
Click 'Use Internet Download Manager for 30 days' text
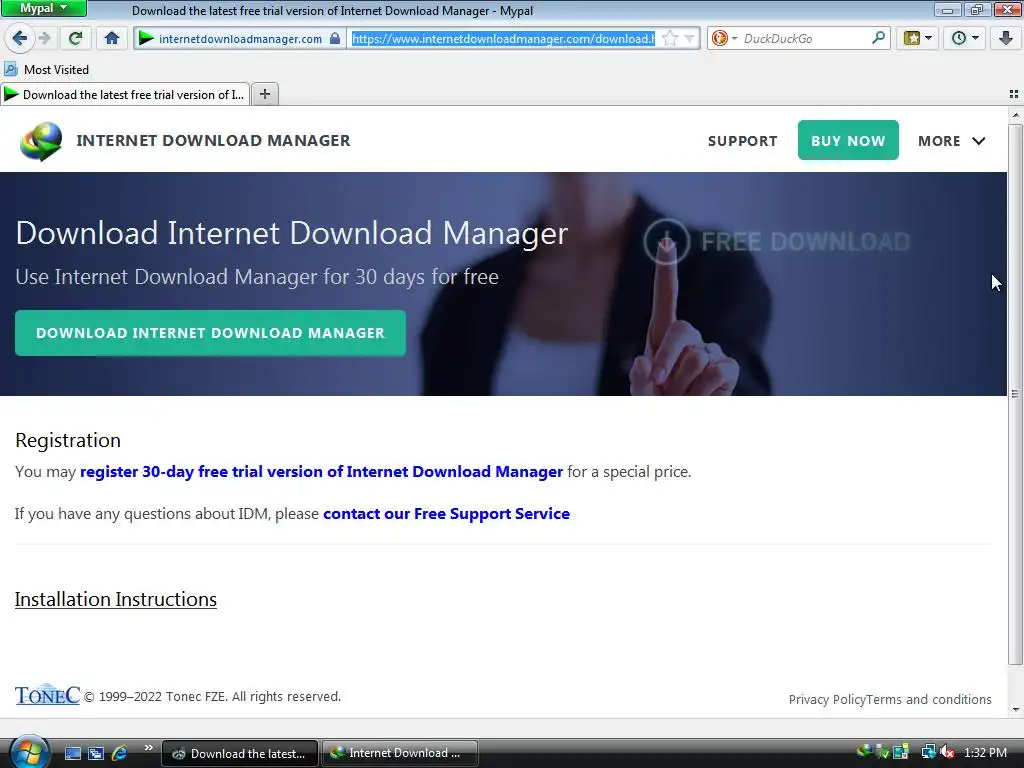257,277
